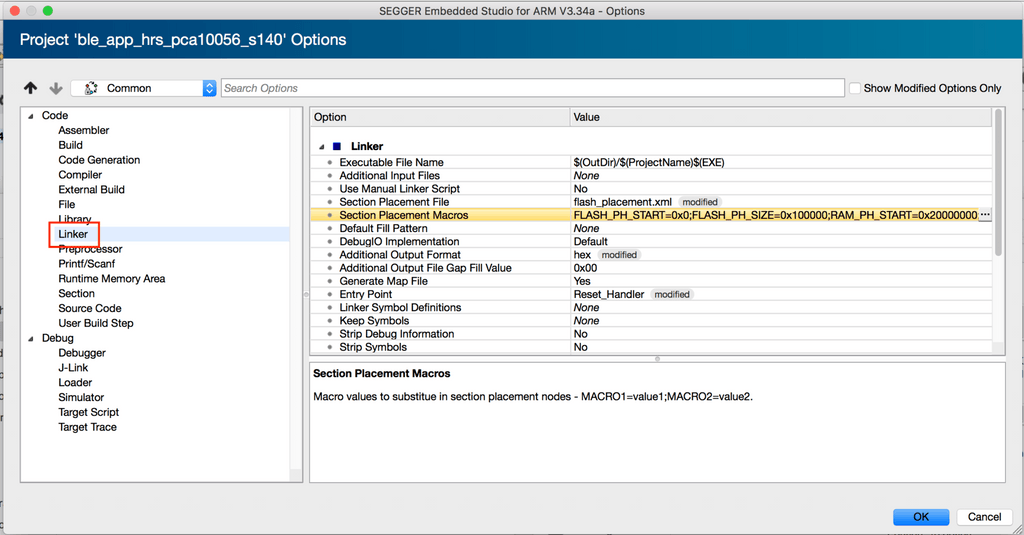This screenshot has width=1024, height=535.
Task: Select Additional Output Format option
Action: [x=400, y=255]
